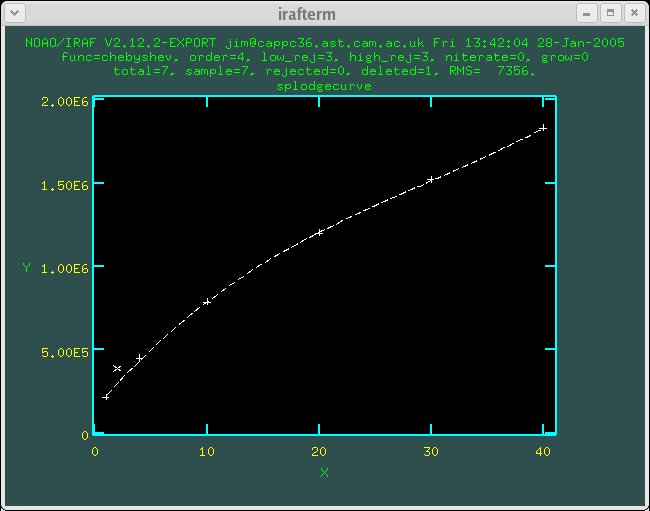Click the deleted data point marked with x
This screenshot has height=511, width=650.
point(117,369)
